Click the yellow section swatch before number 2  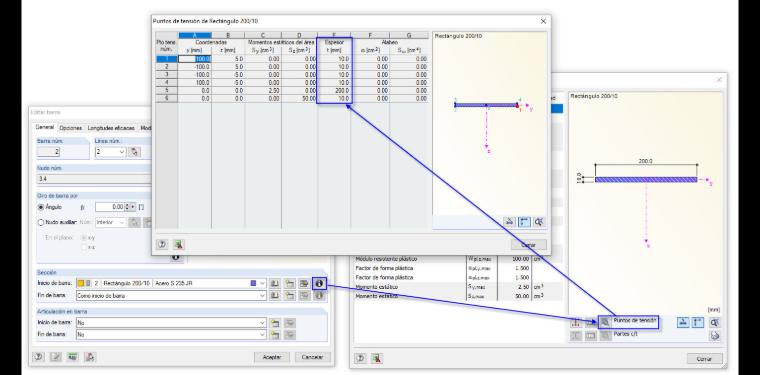tap(80, 283)
